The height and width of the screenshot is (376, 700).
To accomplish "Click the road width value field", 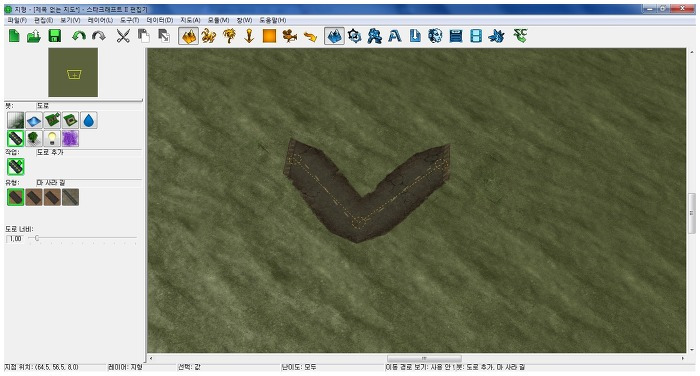I will tap(15, 239).
